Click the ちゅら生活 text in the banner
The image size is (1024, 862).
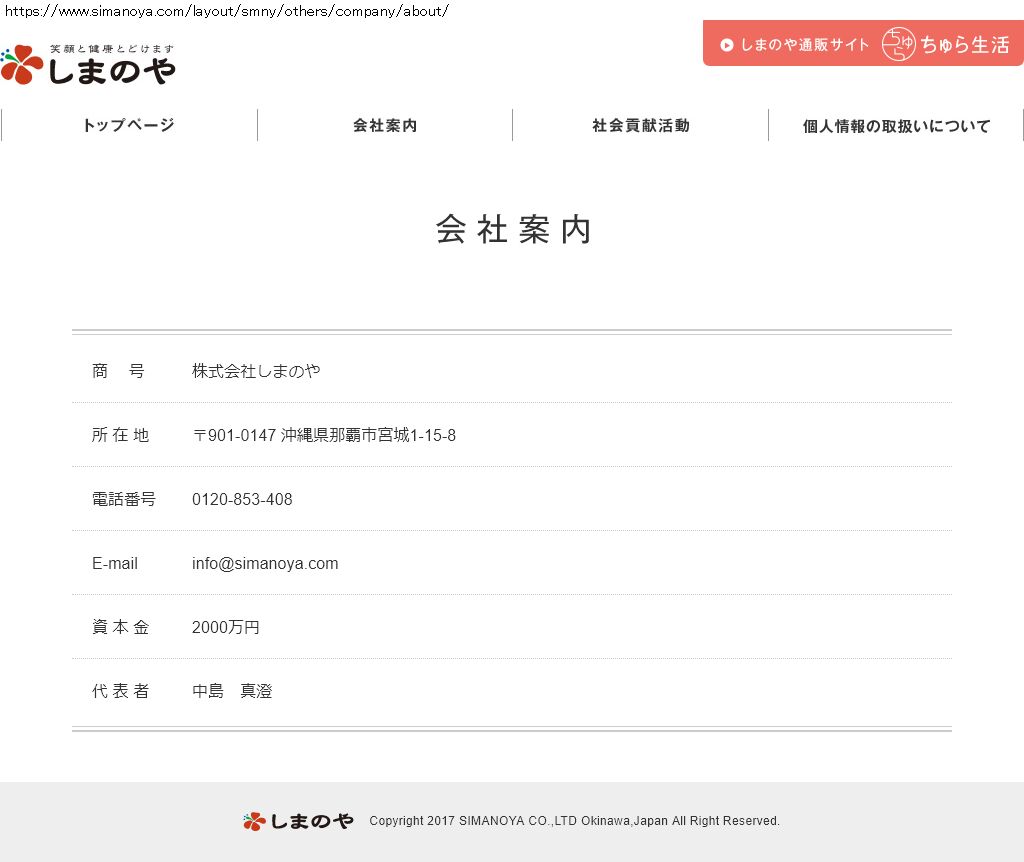(x=965, y=45)
